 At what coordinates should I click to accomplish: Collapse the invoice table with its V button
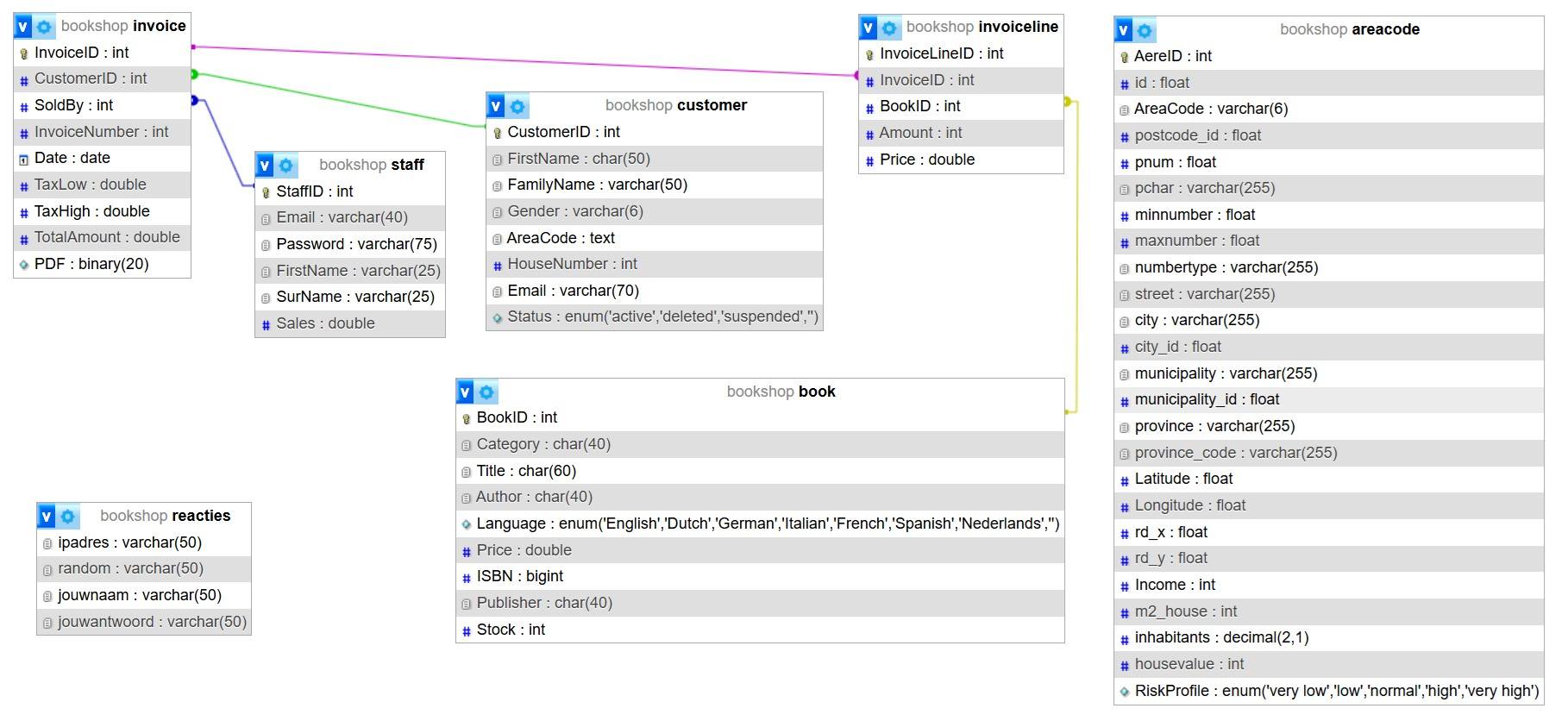[x=23, y=27]
